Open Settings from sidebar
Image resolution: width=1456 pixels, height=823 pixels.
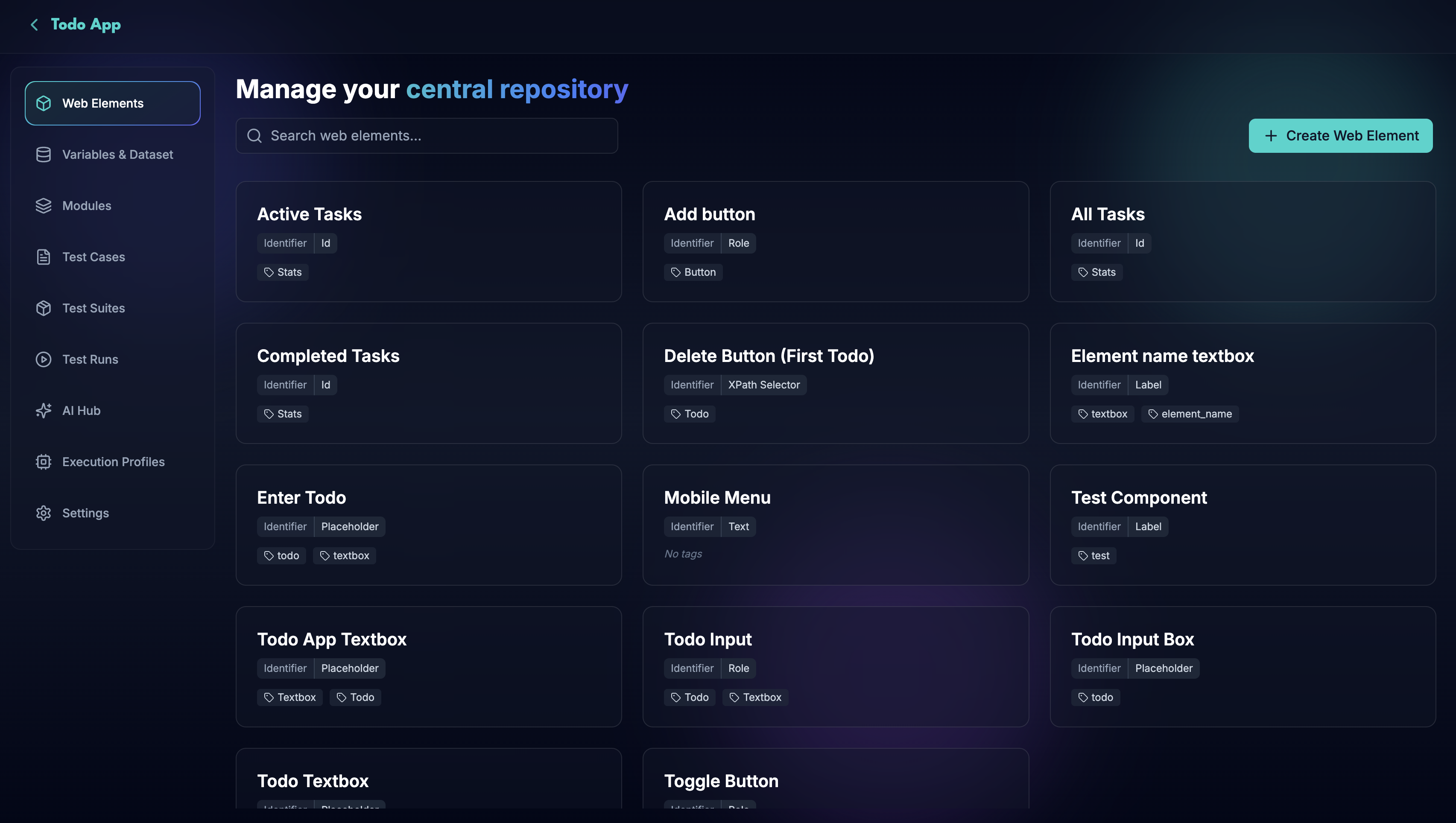pos(112,513)
